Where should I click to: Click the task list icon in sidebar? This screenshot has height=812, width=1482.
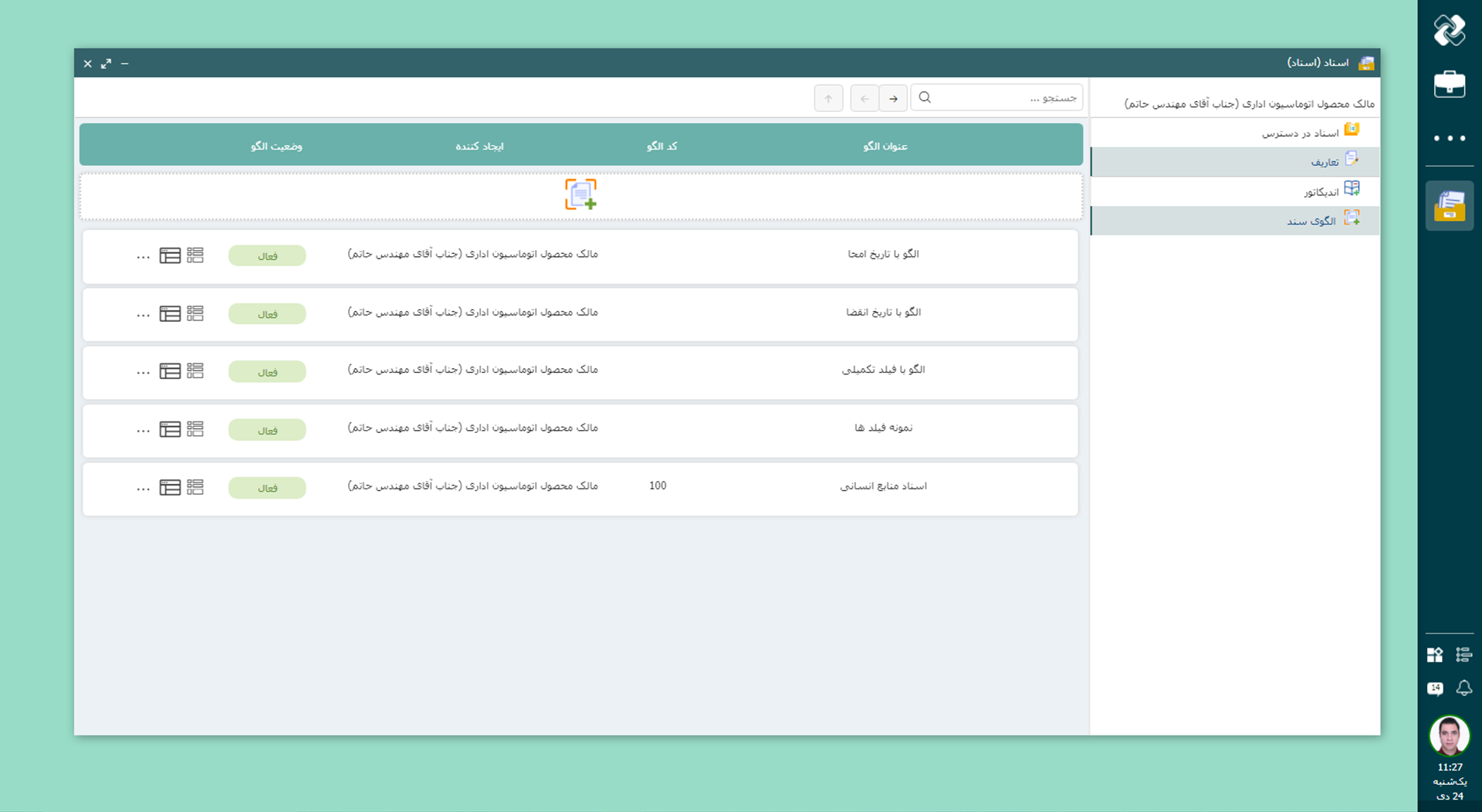1463,655
